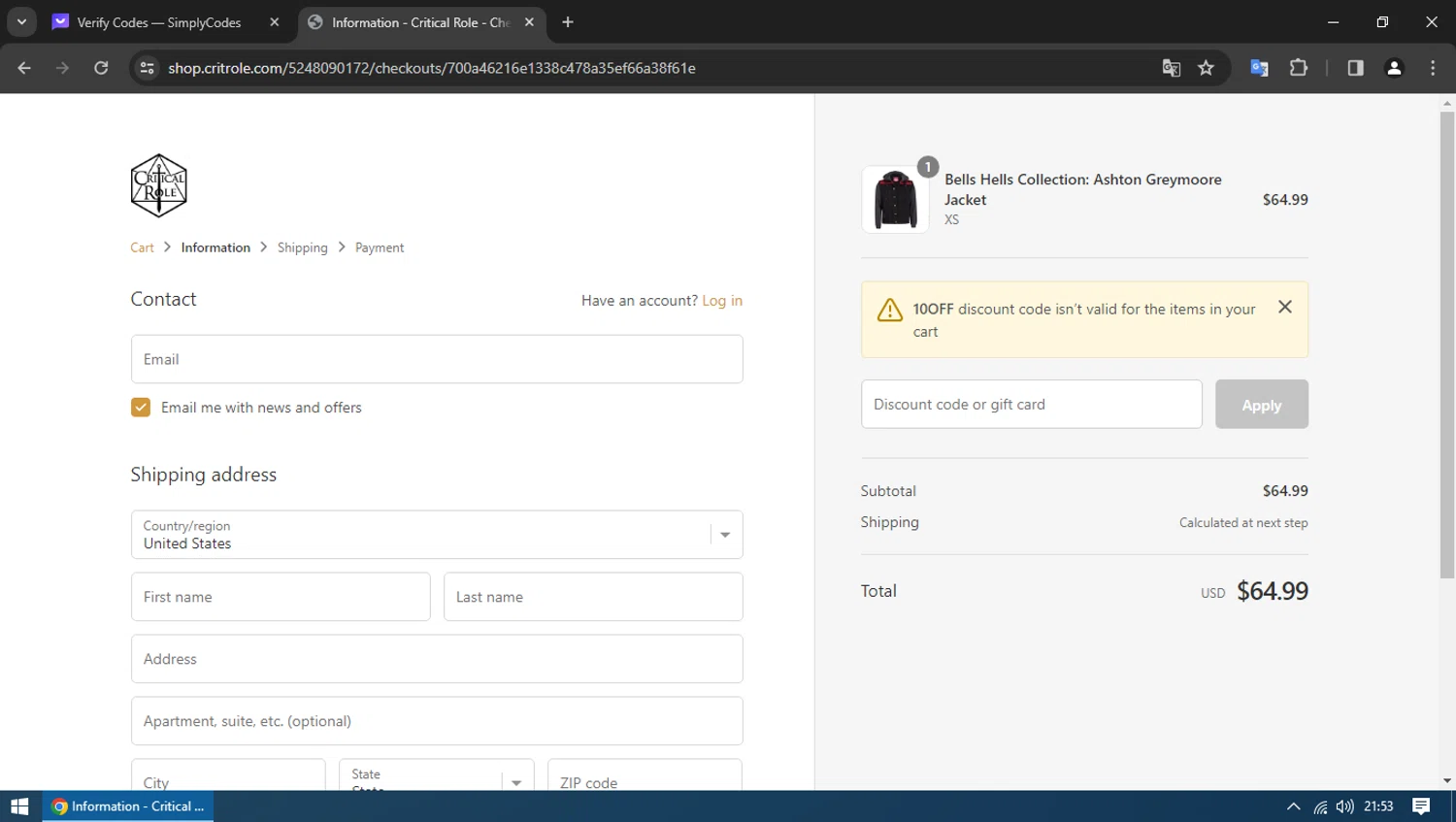
Task: Click the Log in link
Action: point(721,301)
